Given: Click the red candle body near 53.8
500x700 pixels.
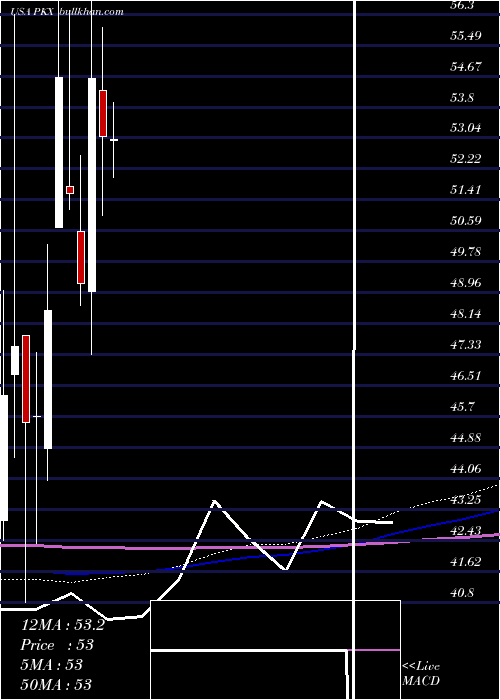Looking at the screenshot, I should [x=103, y=113].
